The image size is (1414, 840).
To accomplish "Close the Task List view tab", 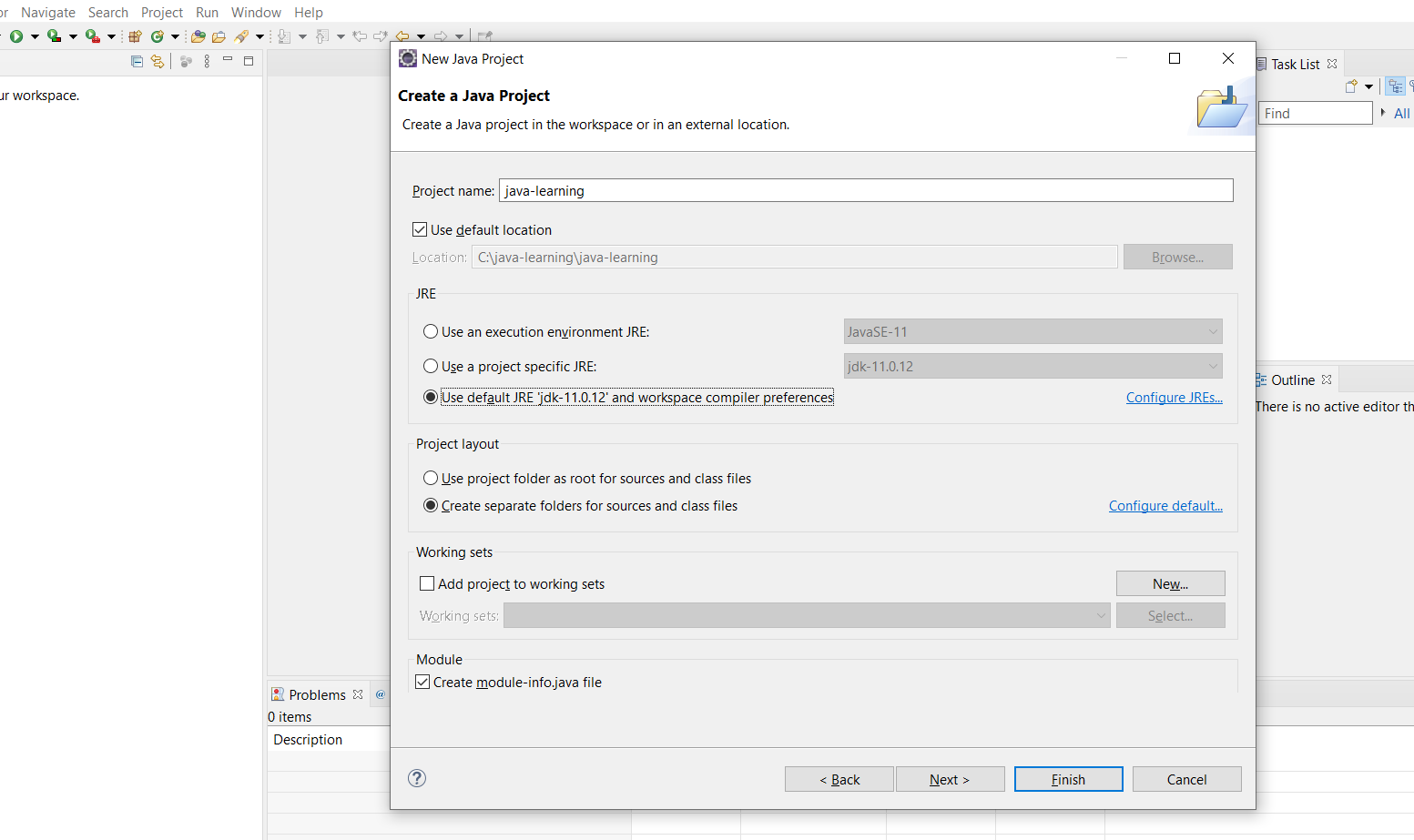I will (x=1332, y=64).
